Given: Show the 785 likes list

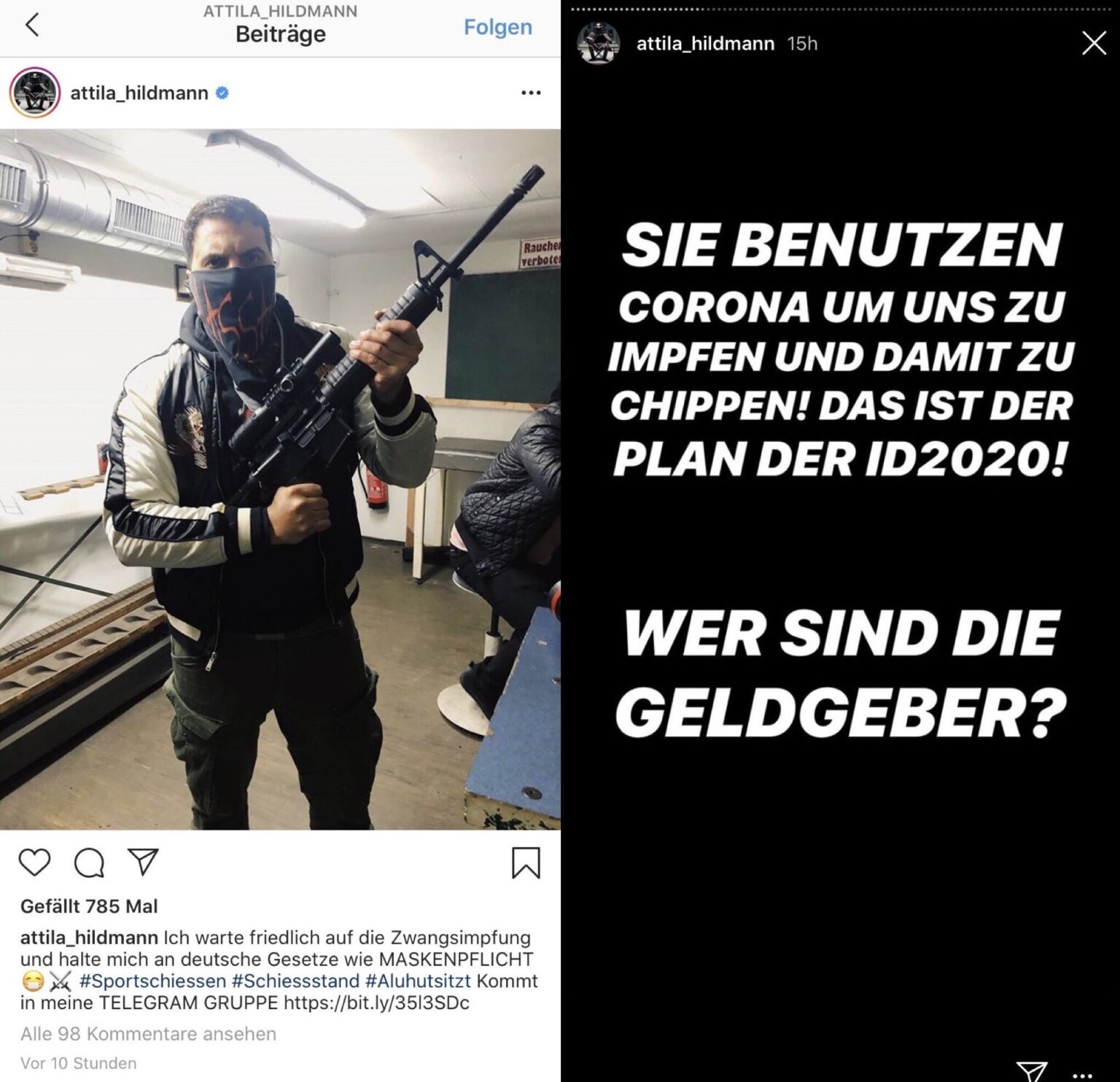Looking at the screenshot, I should tap(89, 906).
